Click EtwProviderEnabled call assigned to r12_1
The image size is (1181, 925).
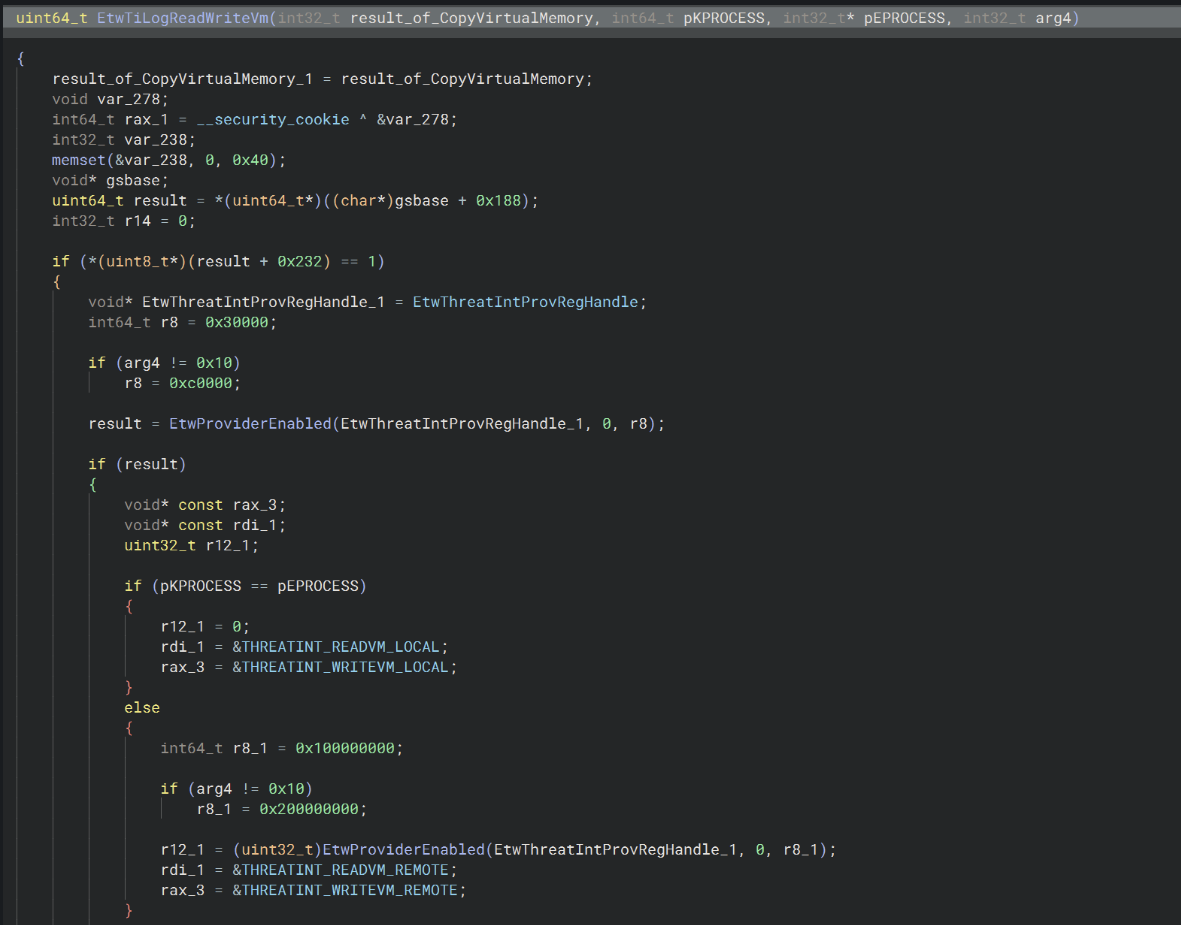pyautogui.click(x=403, y=849)
